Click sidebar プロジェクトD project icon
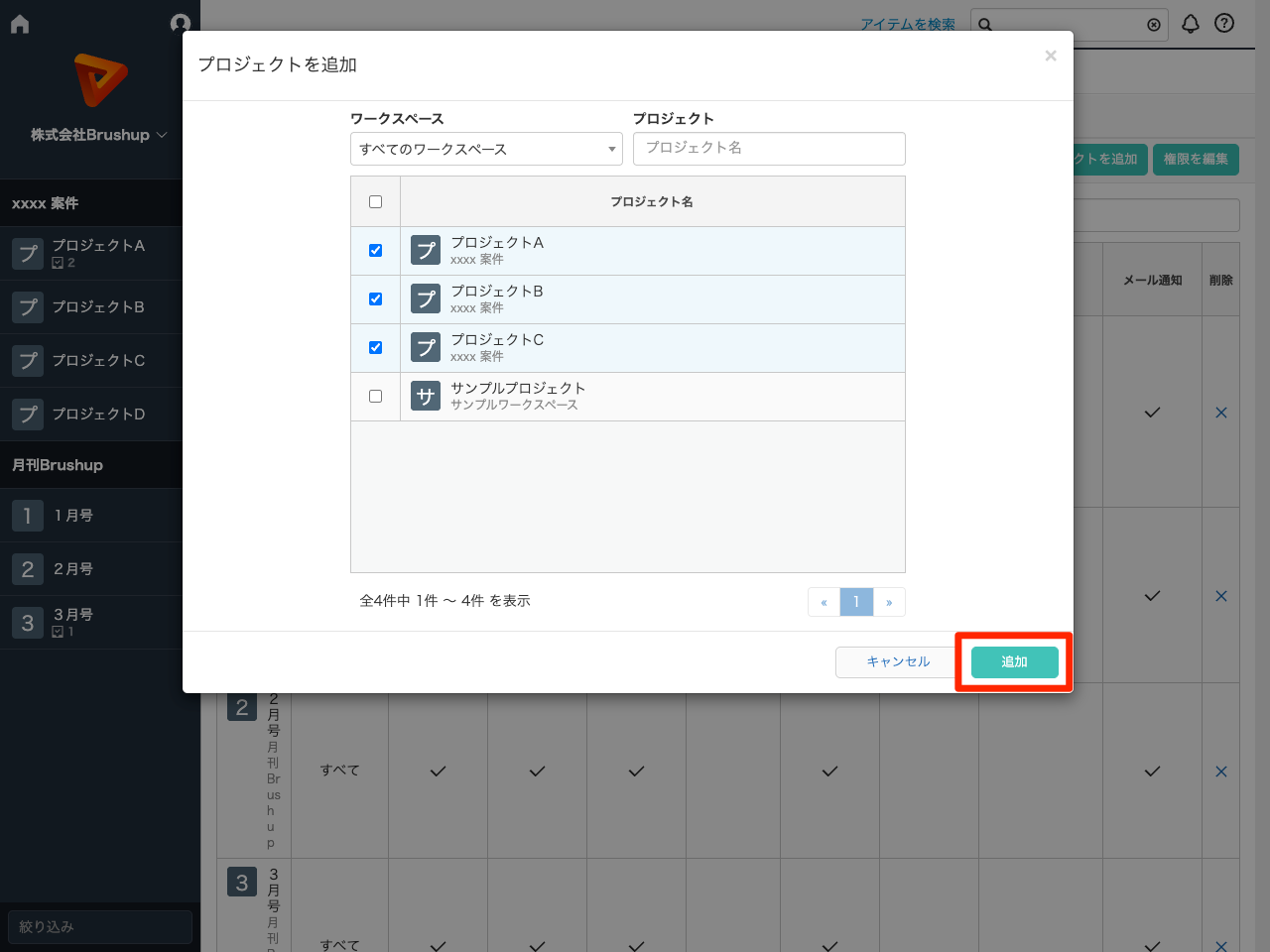This screenshot has height=952, width=1270. click(28, 415)
